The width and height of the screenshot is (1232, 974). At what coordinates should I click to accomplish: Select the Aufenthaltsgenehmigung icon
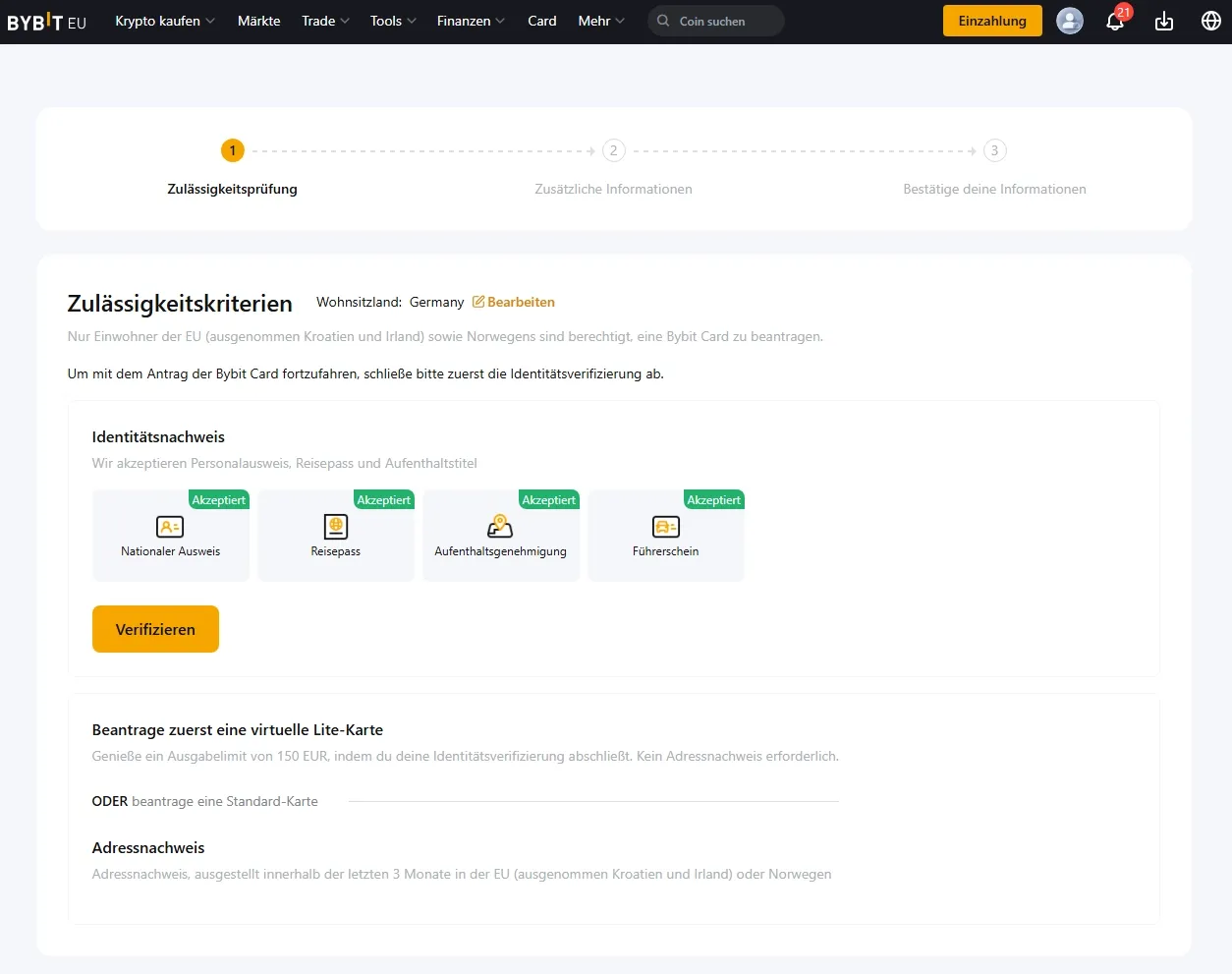pos(500,527)
